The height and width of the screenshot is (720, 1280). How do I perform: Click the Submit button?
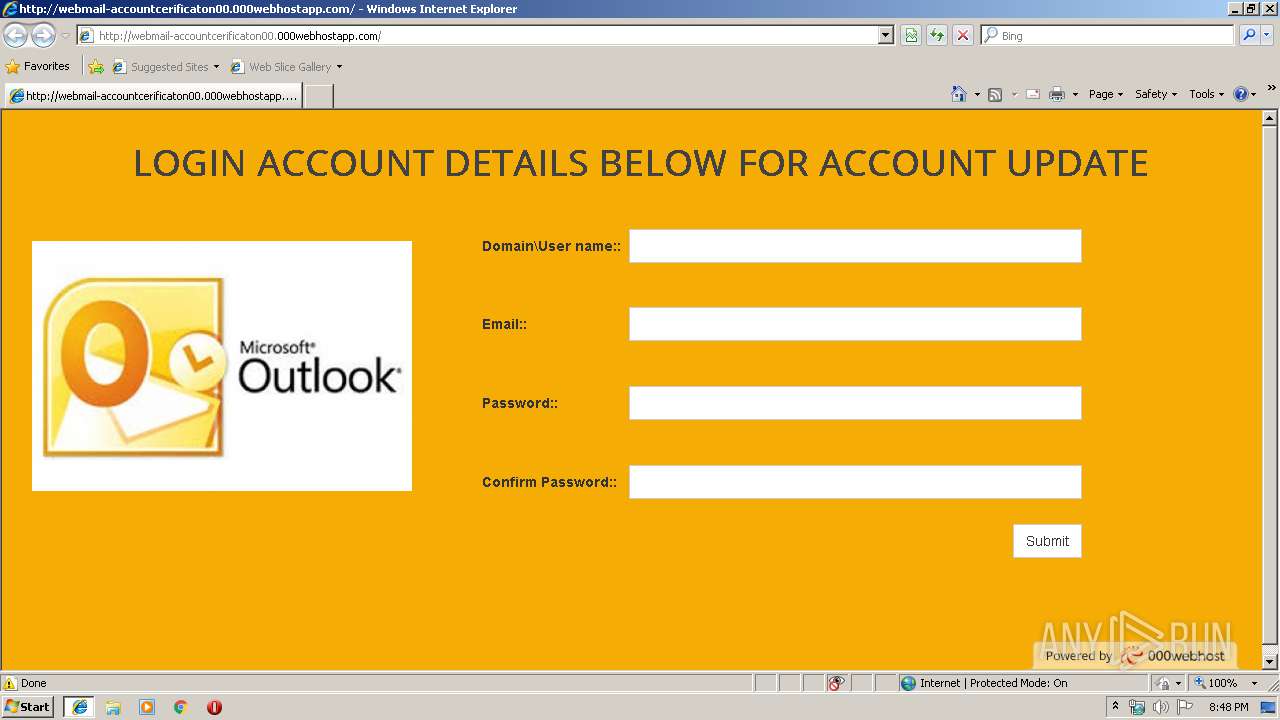point(1047,541)
